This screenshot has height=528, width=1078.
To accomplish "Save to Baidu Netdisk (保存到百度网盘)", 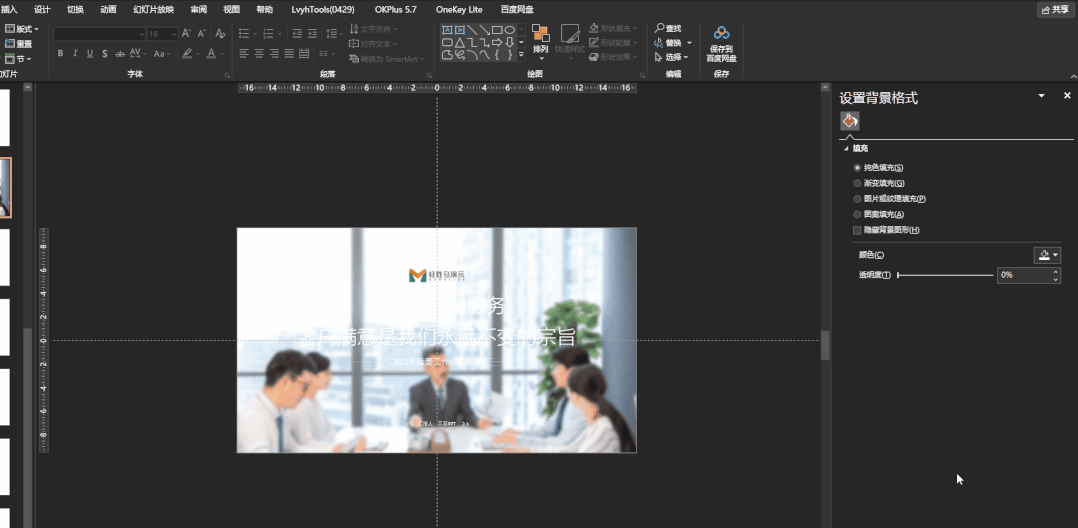I will 721,43.
